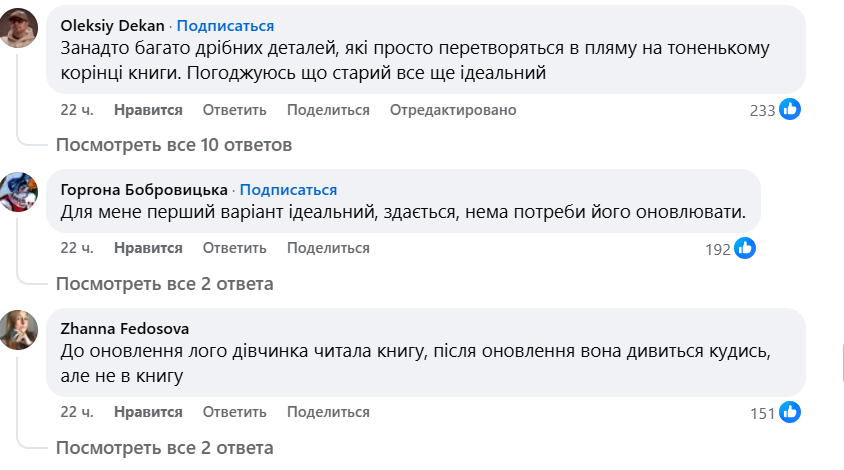844x470 pixels.
Task: Like Горгона Бобровицька's comment via Нравится
Action: pyautogui.click(x=148, y=248)
